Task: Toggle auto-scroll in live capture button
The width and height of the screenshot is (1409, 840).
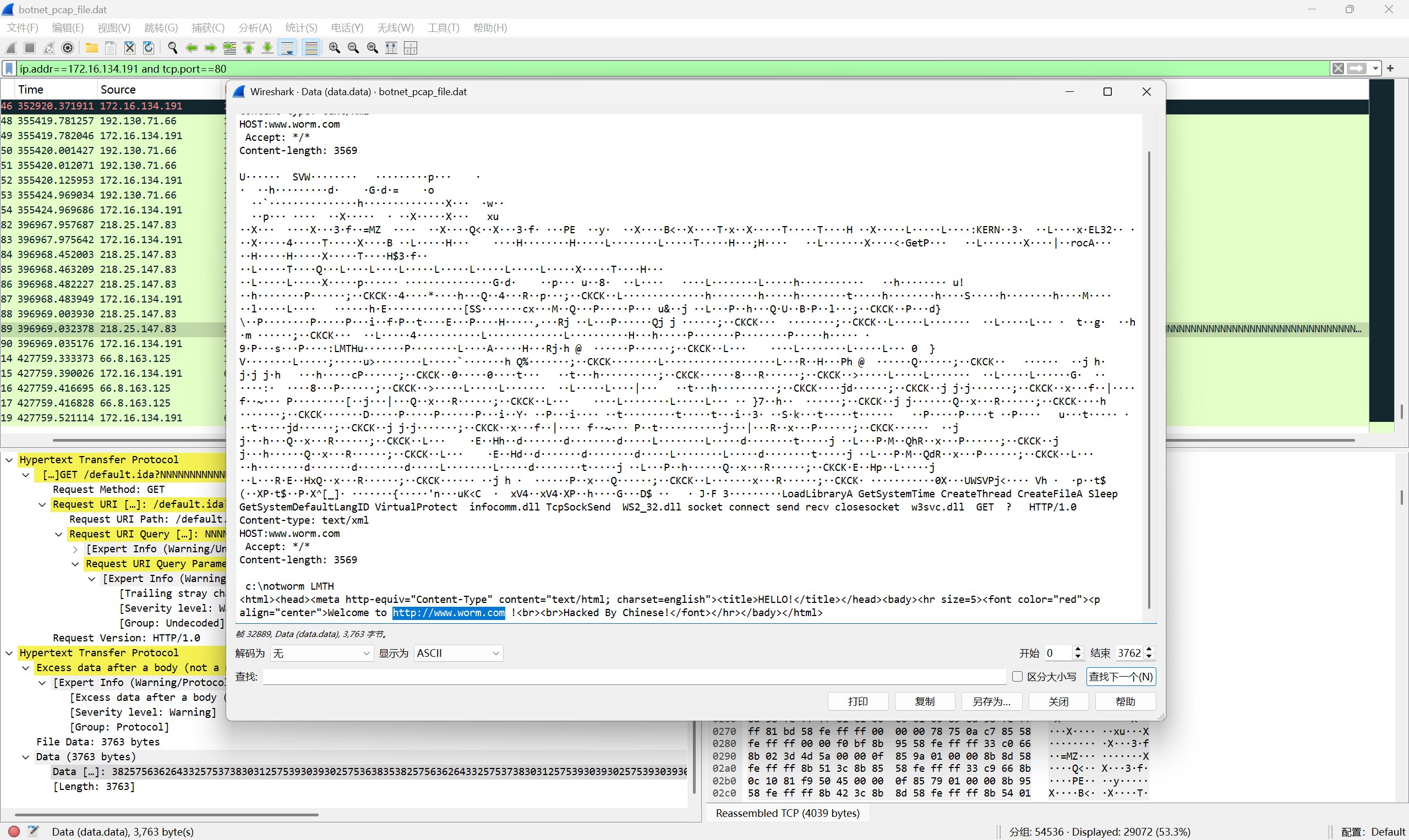Action: (288, 48)
